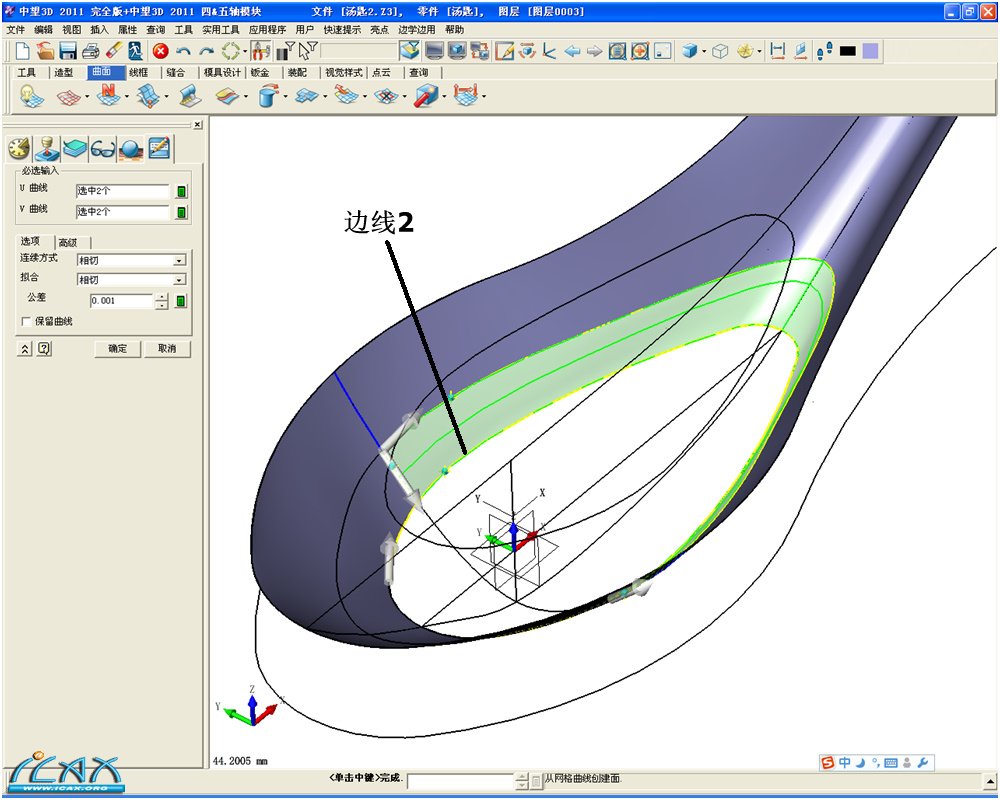Click the light bulb surface tool icon
The width and height of the screenshot is (1000, 800).
coord(30,97)
